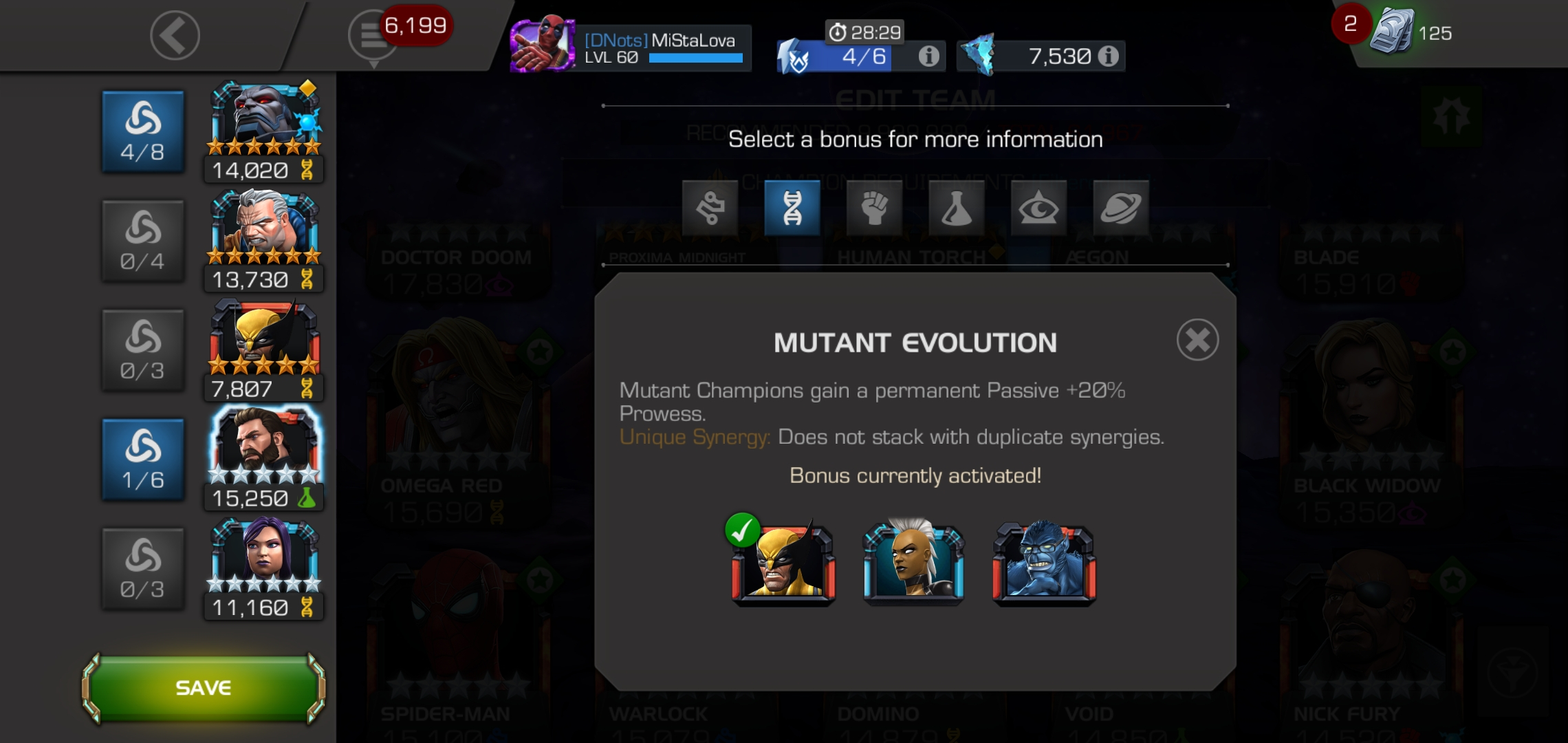This screenshot has height=743, width=1568.
Task: Open the chat menu with 6,199 badge
Action: coord(373,35)
